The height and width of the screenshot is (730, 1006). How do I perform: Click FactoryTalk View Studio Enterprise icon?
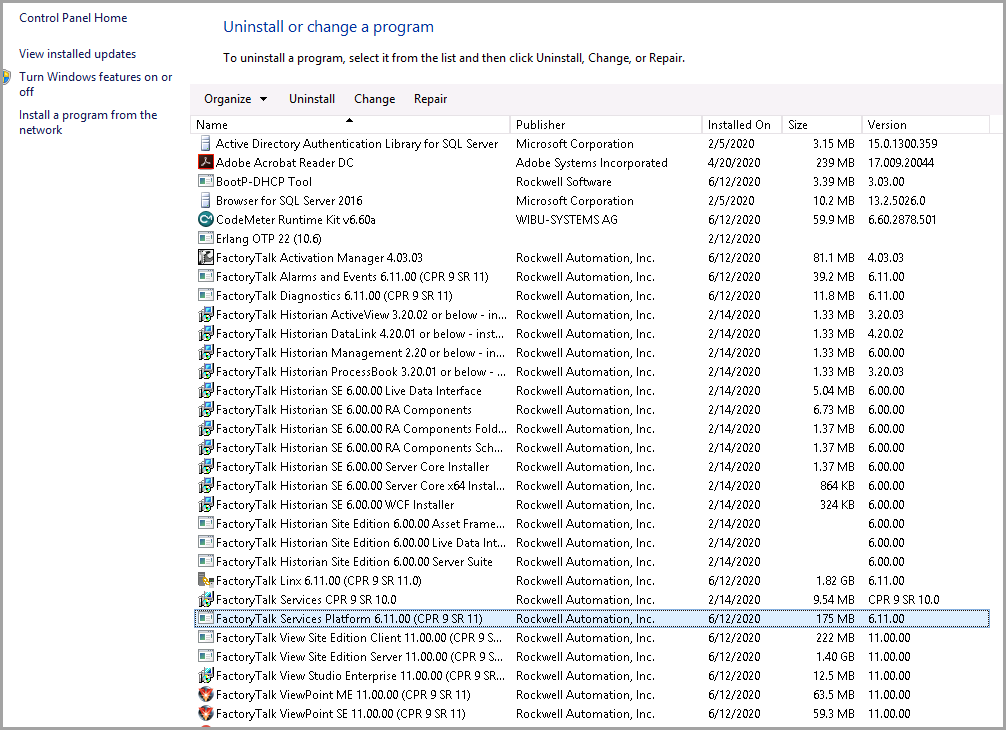[x=205, y=675]
